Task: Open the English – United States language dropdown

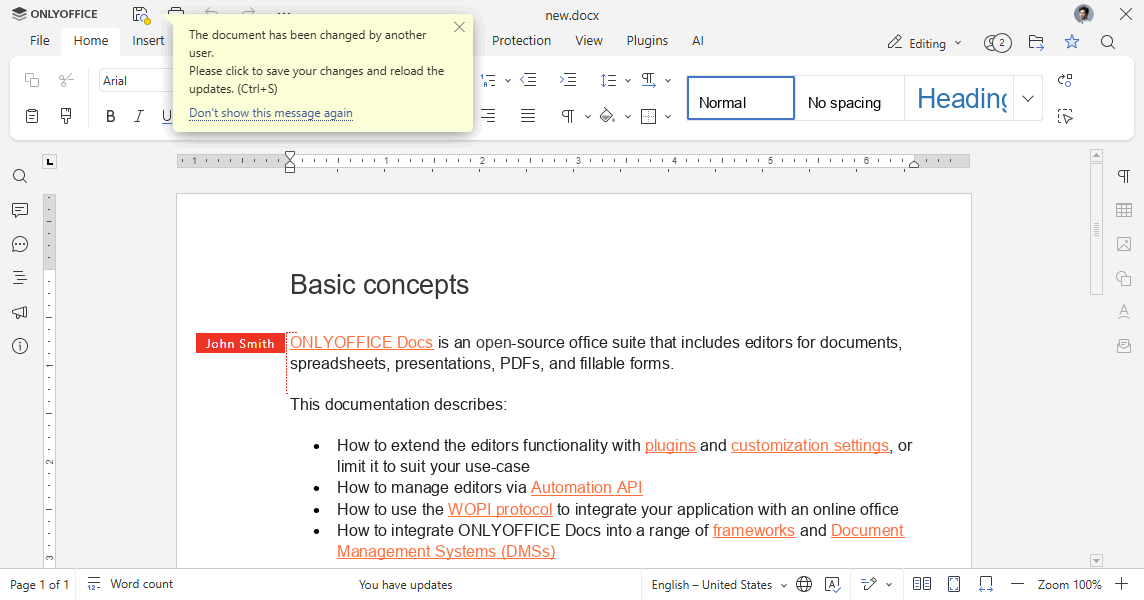Action: tap(719, 585)
